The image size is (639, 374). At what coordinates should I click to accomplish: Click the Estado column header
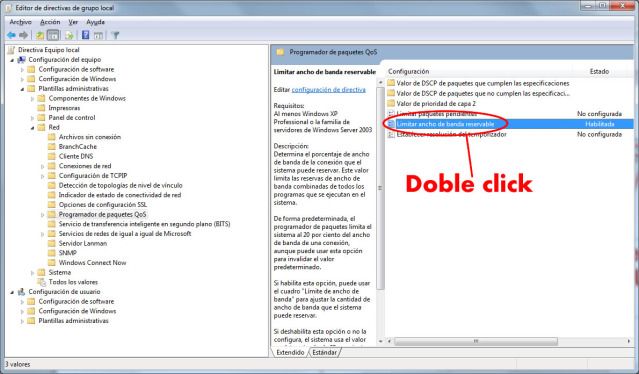click(599, 71)
